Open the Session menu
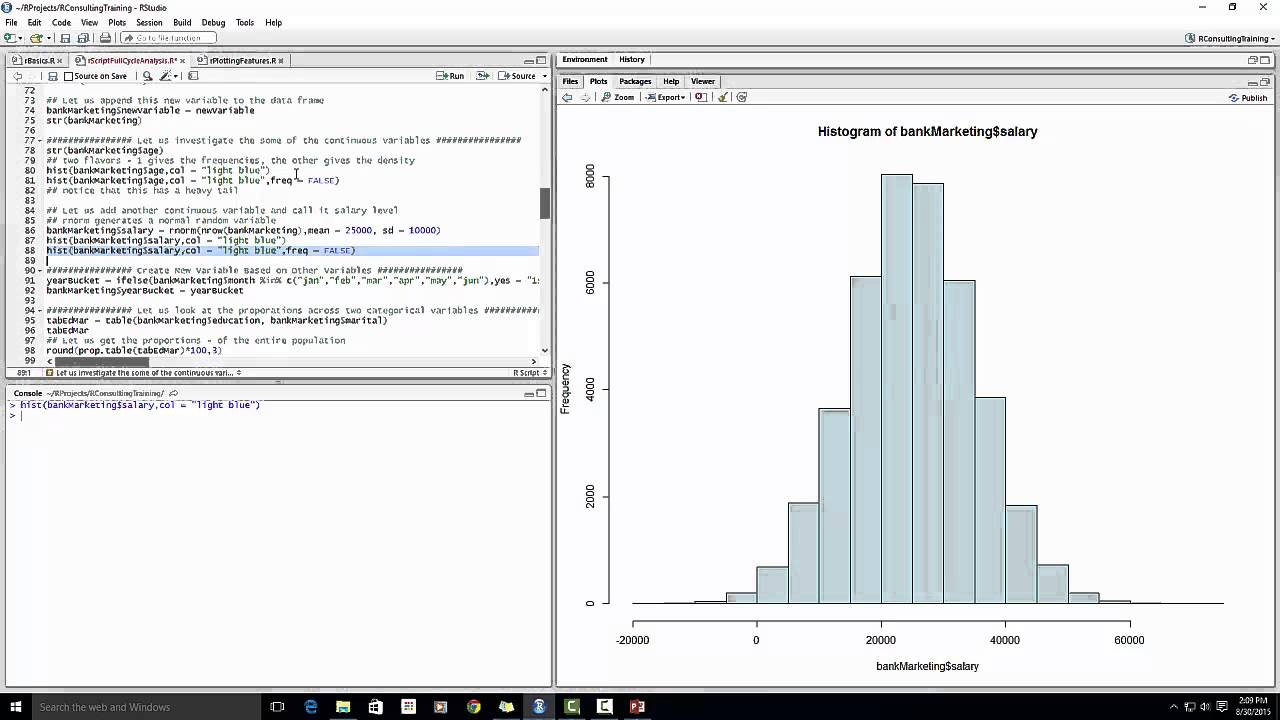The image size is (1280, 720). click(x=149, y=22)
